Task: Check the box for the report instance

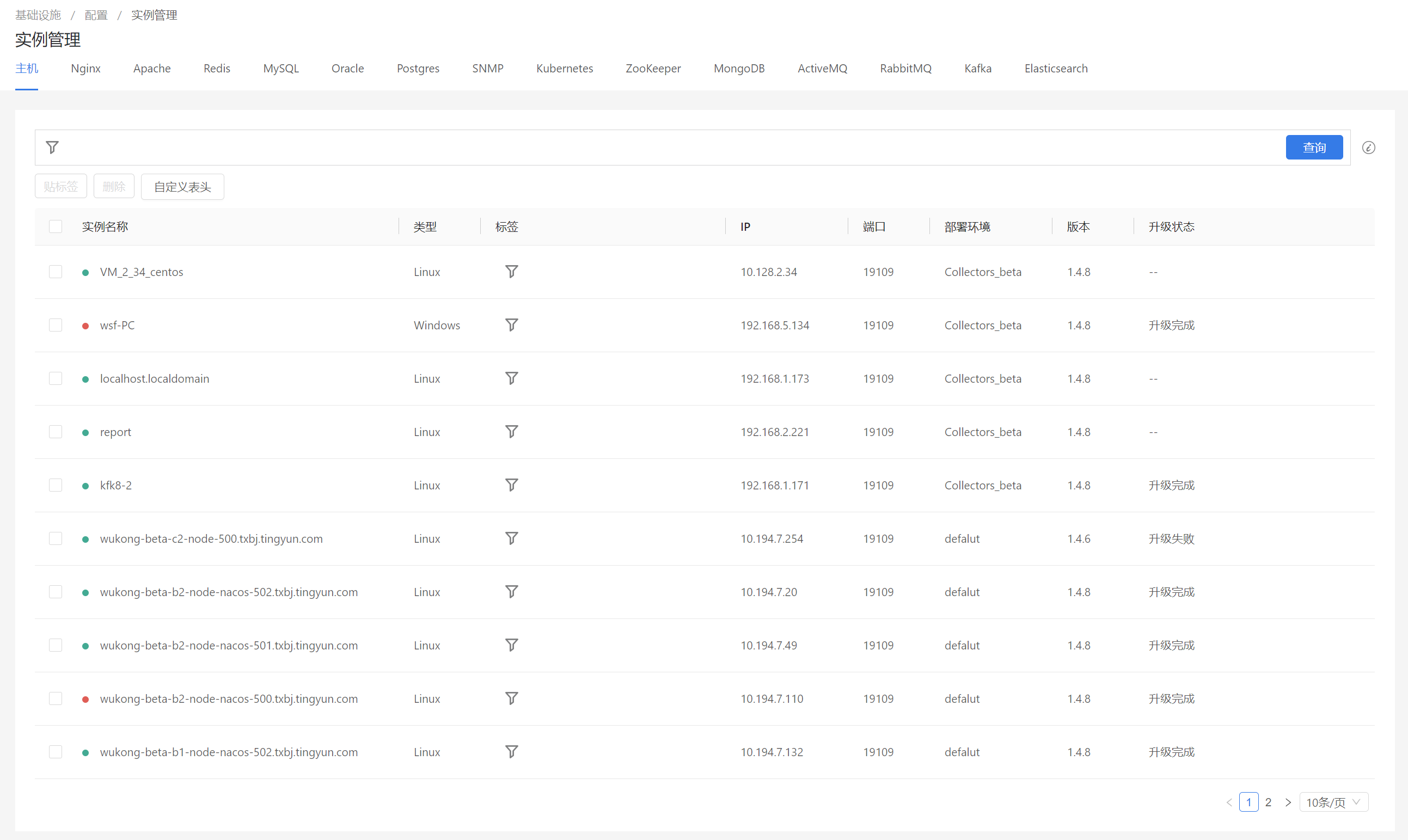Action: pos(56,432)
